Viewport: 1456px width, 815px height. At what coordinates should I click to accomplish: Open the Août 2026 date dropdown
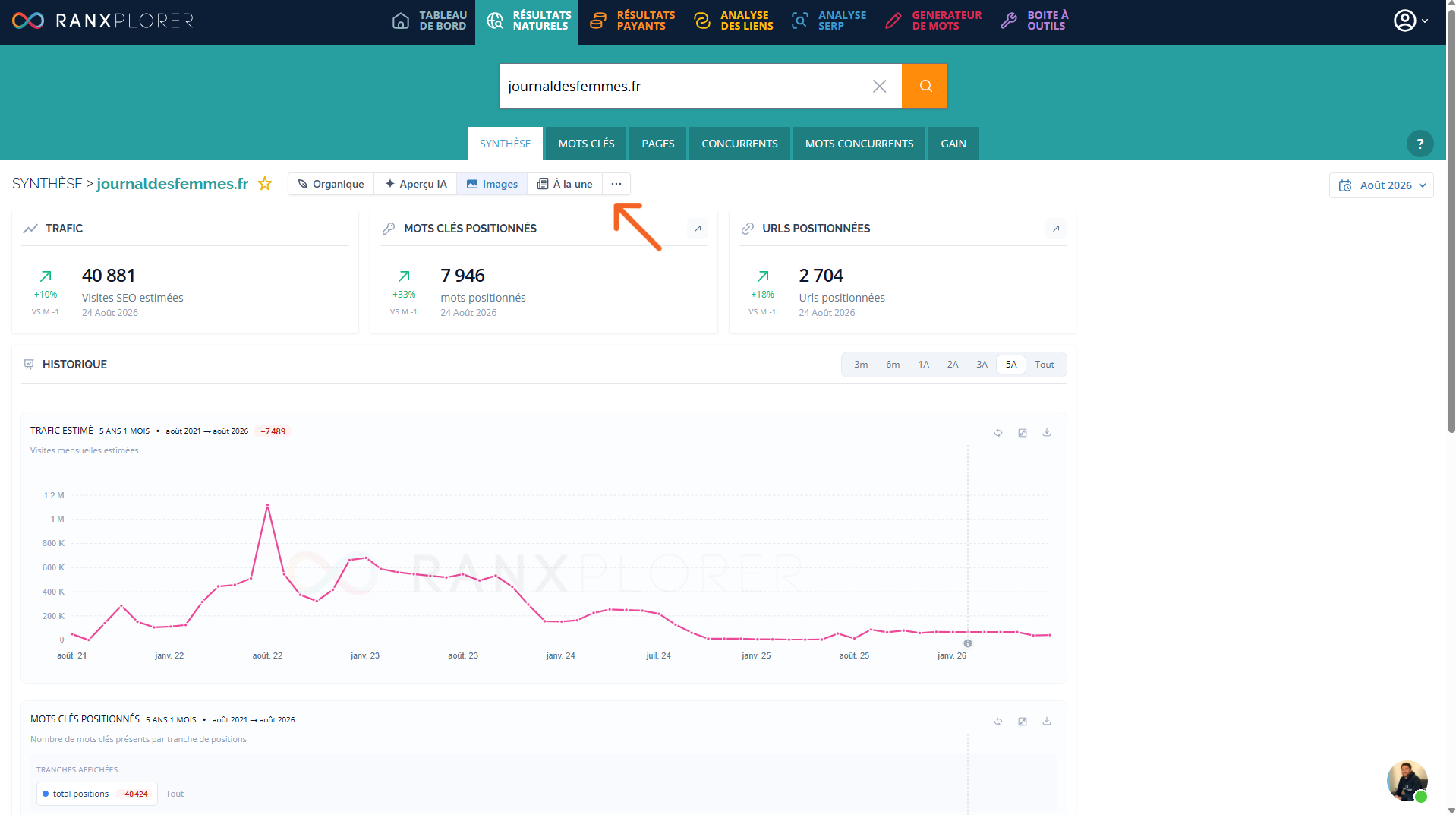click(x=1381, y=185)
